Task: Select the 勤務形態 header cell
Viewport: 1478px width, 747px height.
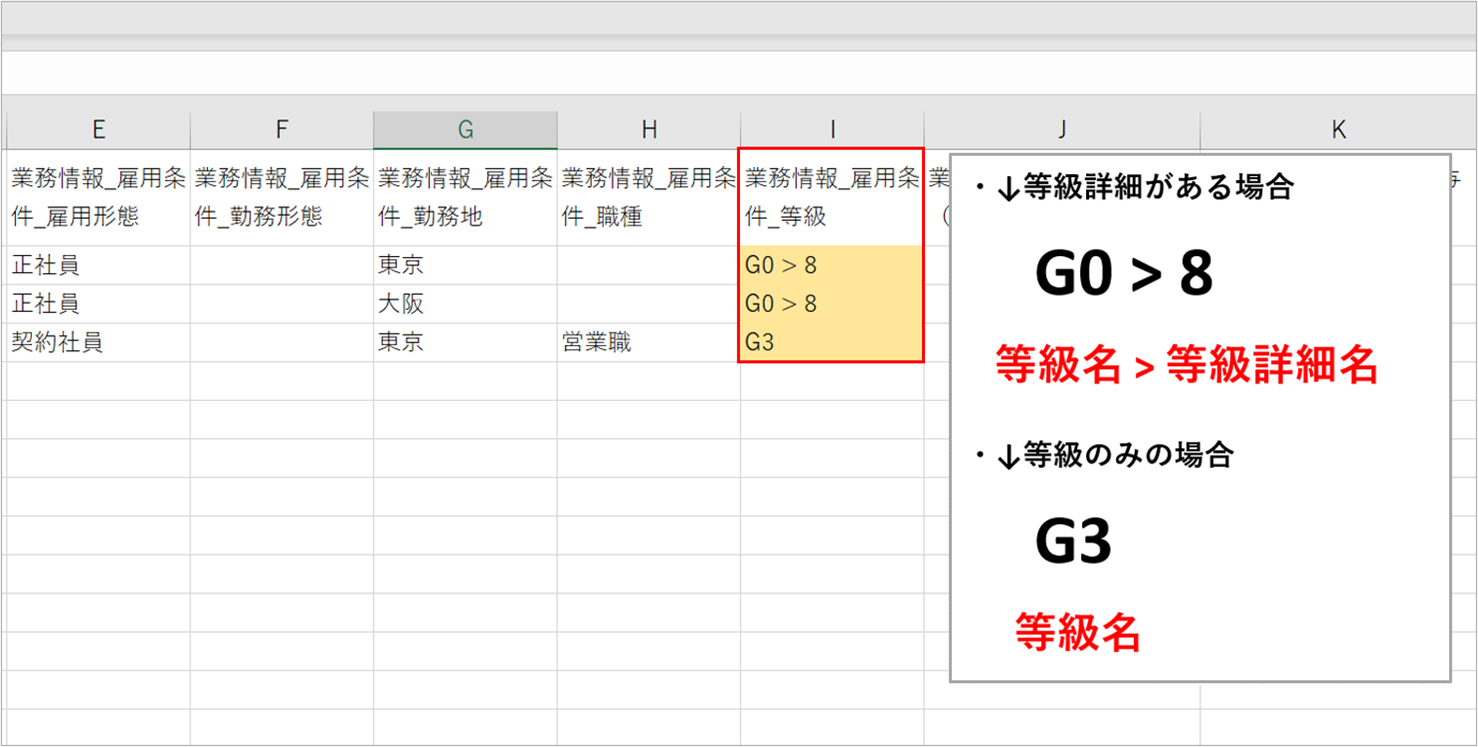Action: [x=282, y=197]
